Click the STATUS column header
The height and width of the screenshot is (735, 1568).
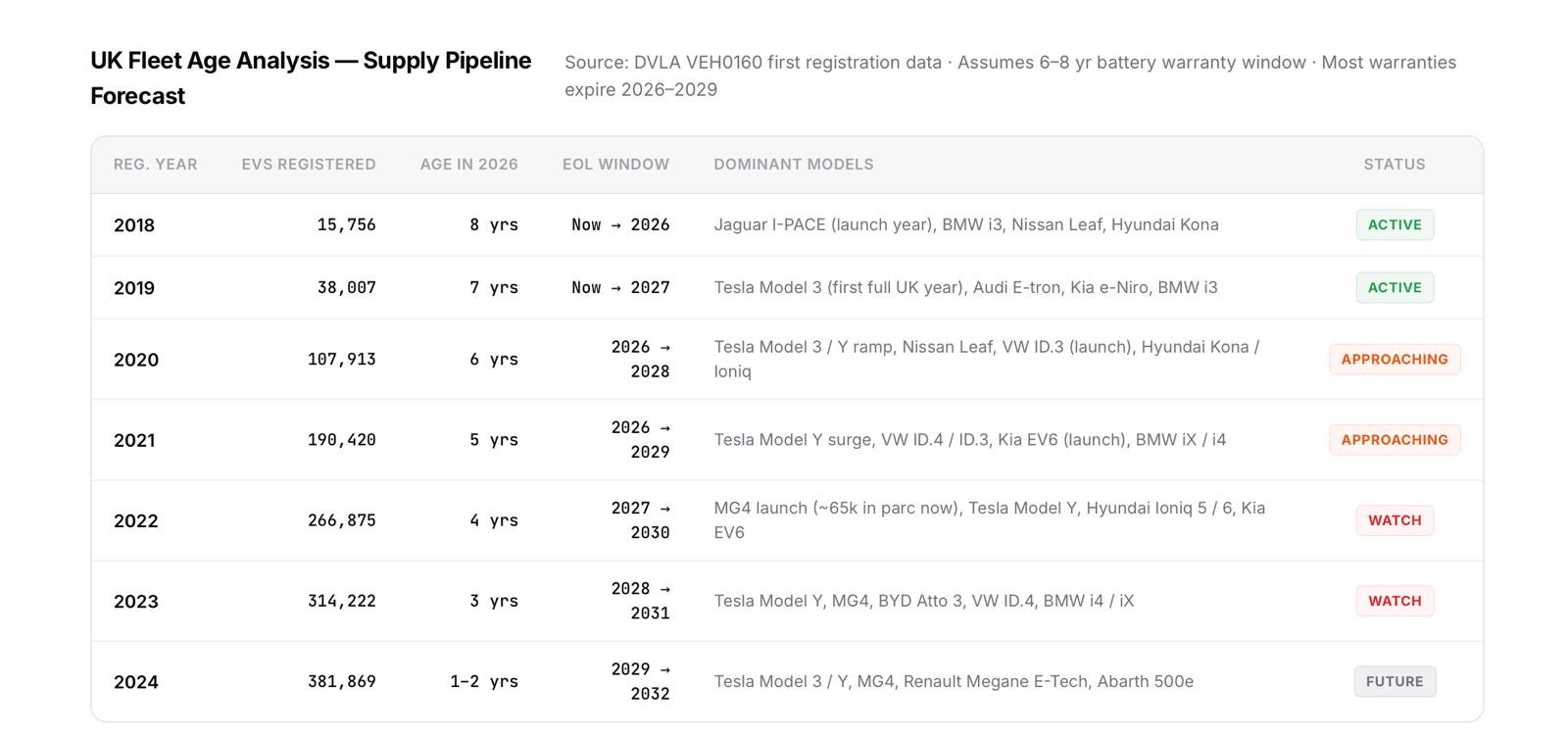1394,165
